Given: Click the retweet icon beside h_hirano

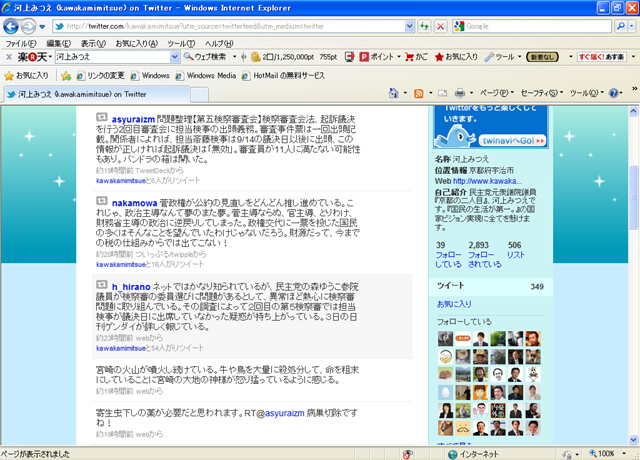Looking at the screenshot, I should [x=102, y=284].
